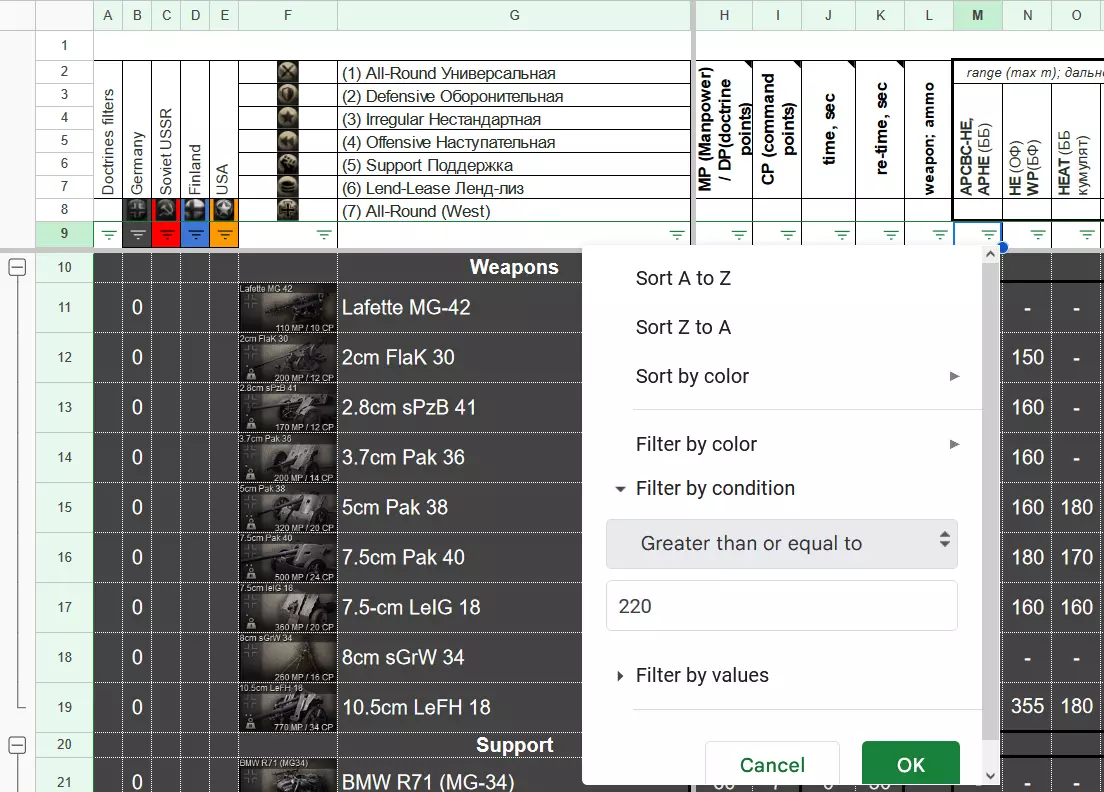Open the filter icon in column G
The width and height of the screenshot is (1104, 792).
click(x=677, y=234)
